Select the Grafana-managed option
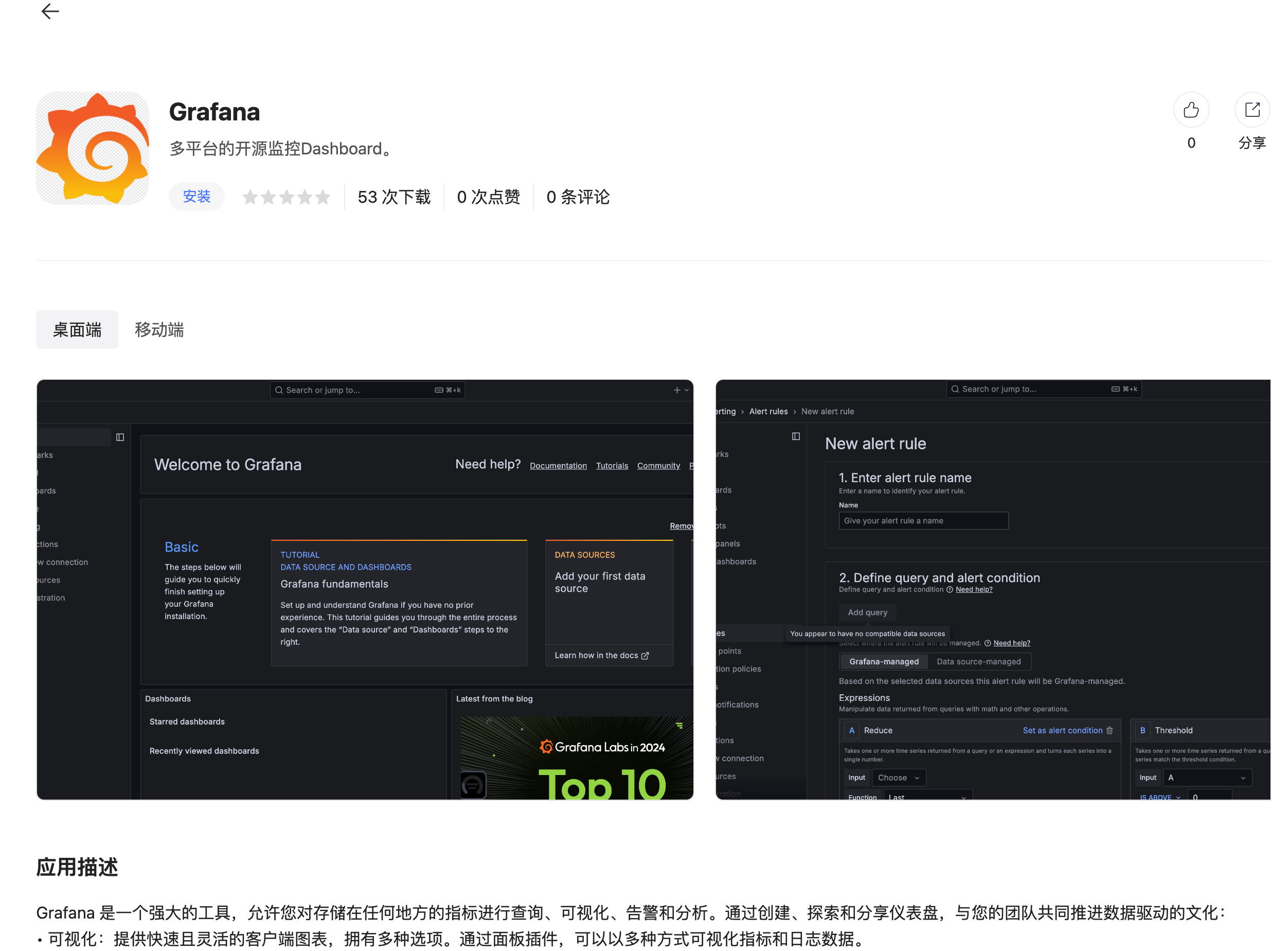 coord(884,662)
